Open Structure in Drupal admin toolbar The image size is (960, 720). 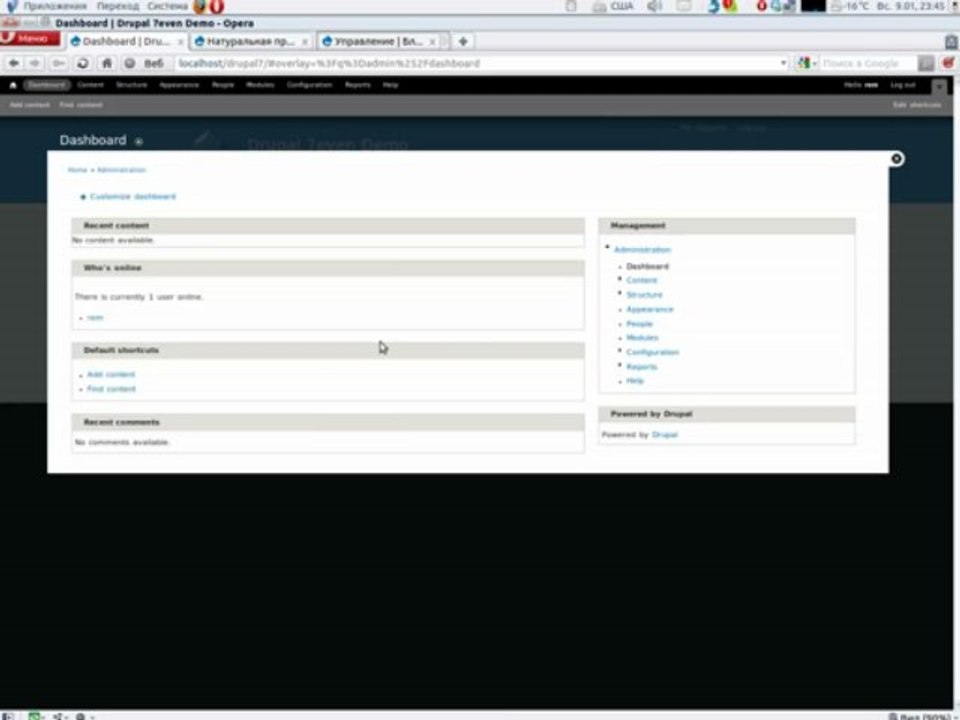click(x=132, y=85)
